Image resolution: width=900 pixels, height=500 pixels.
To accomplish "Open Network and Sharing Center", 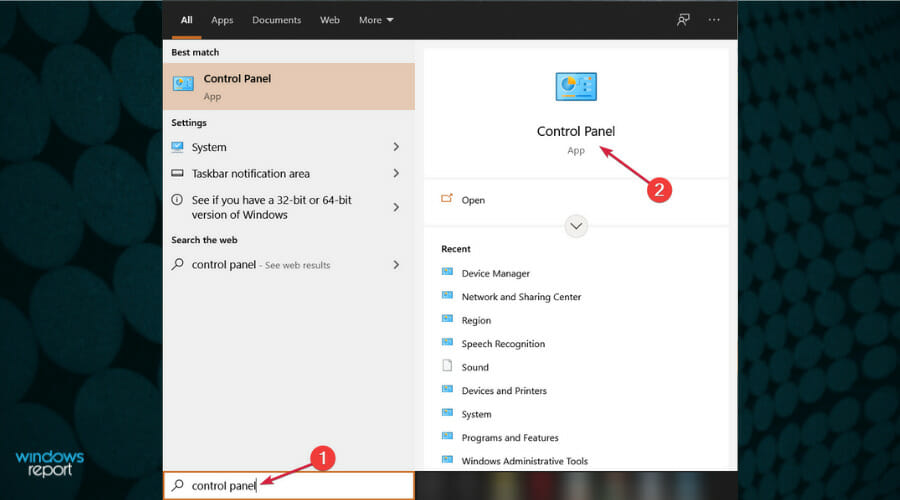I will [x=521, y=297].
